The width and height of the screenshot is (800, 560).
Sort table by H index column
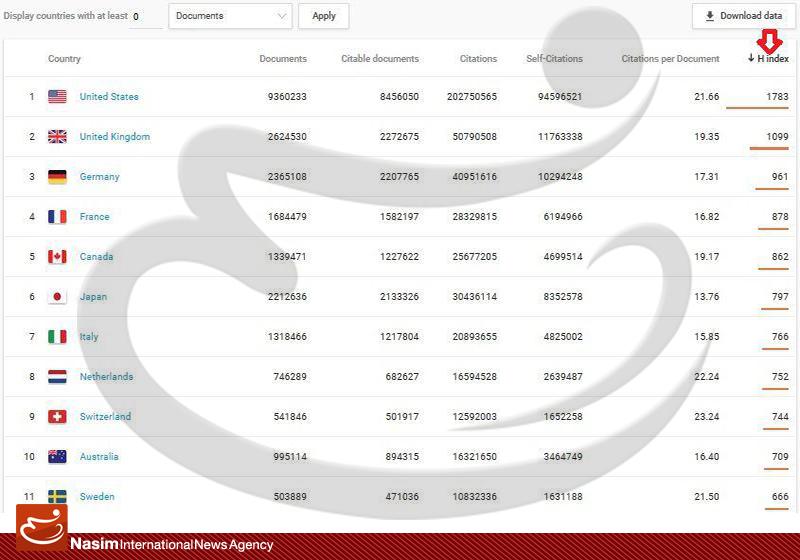pyautogui.click(x=768, y=59)
